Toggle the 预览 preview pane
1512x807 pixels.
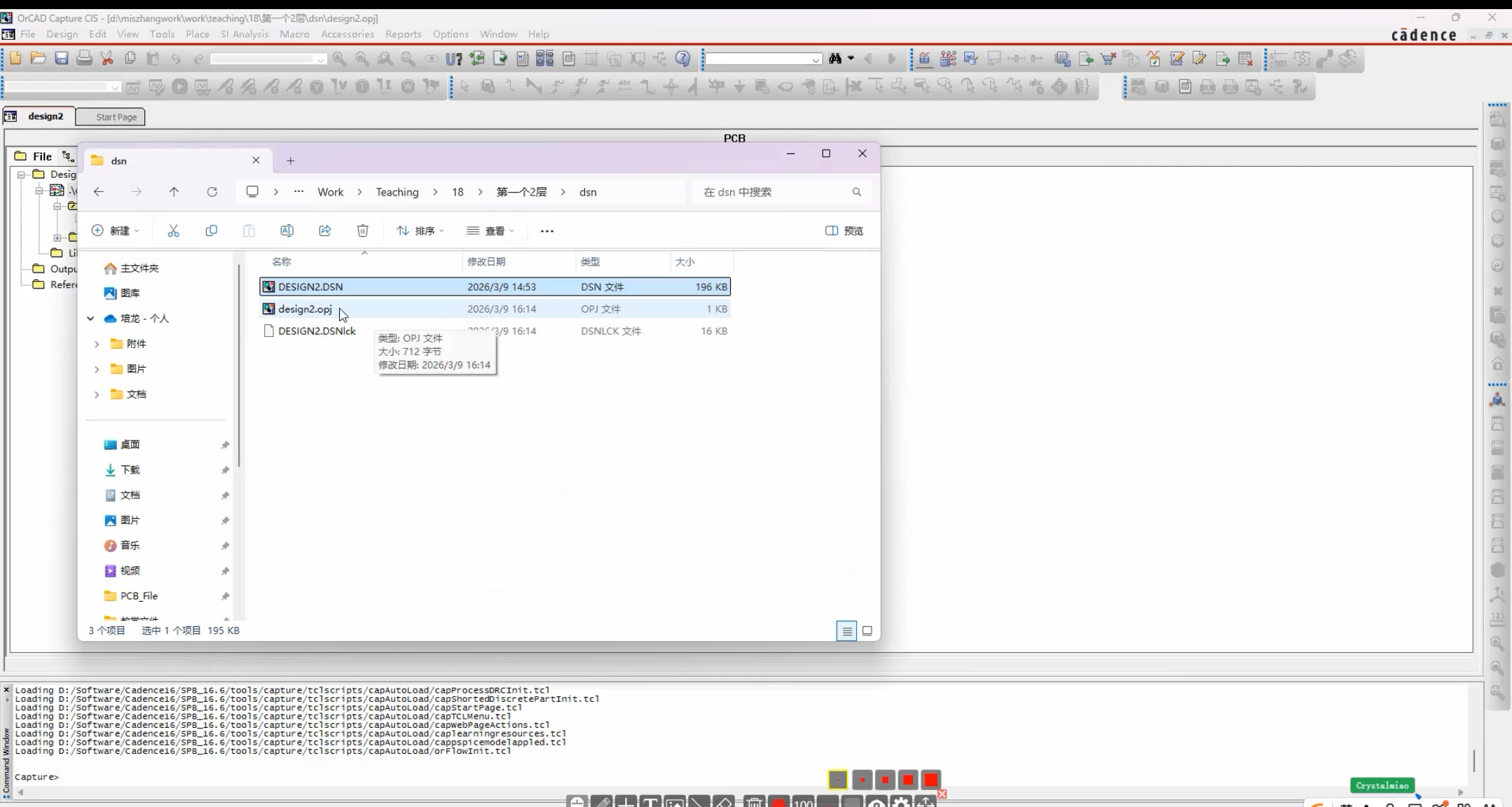pos(844,230)
